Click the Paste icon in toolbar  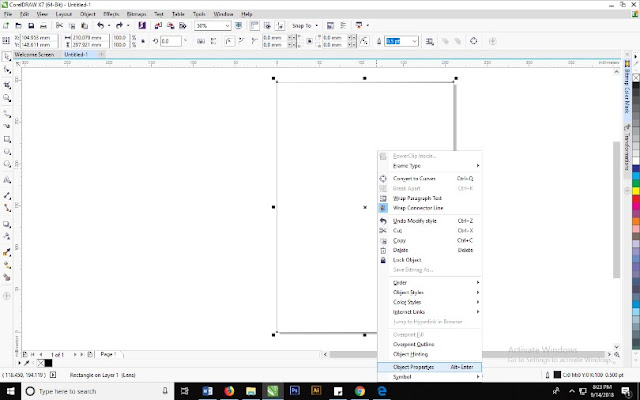(x=84, y=26)
